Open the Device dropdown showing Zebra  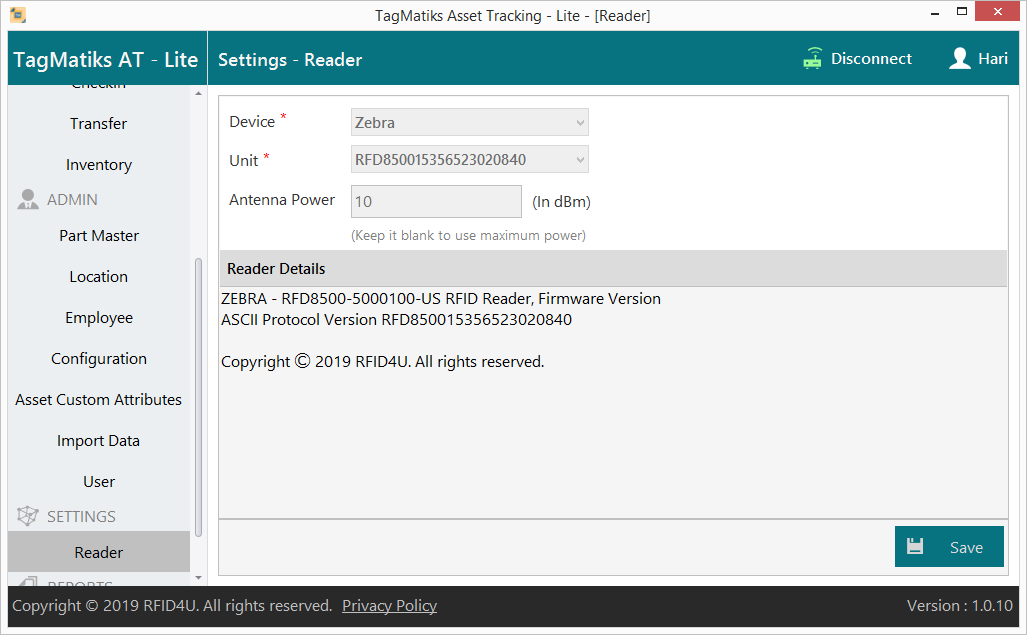point(469,122)
